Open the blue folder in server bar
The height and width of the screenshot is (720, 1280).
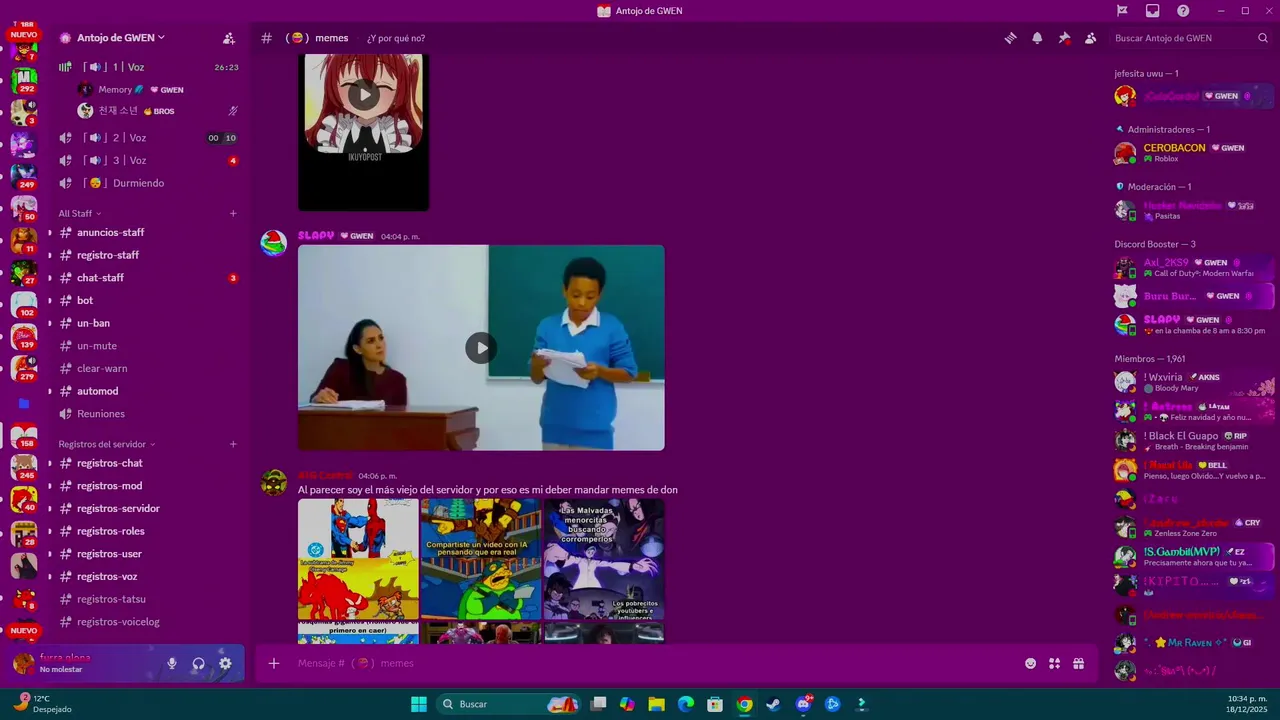(24, 403)
